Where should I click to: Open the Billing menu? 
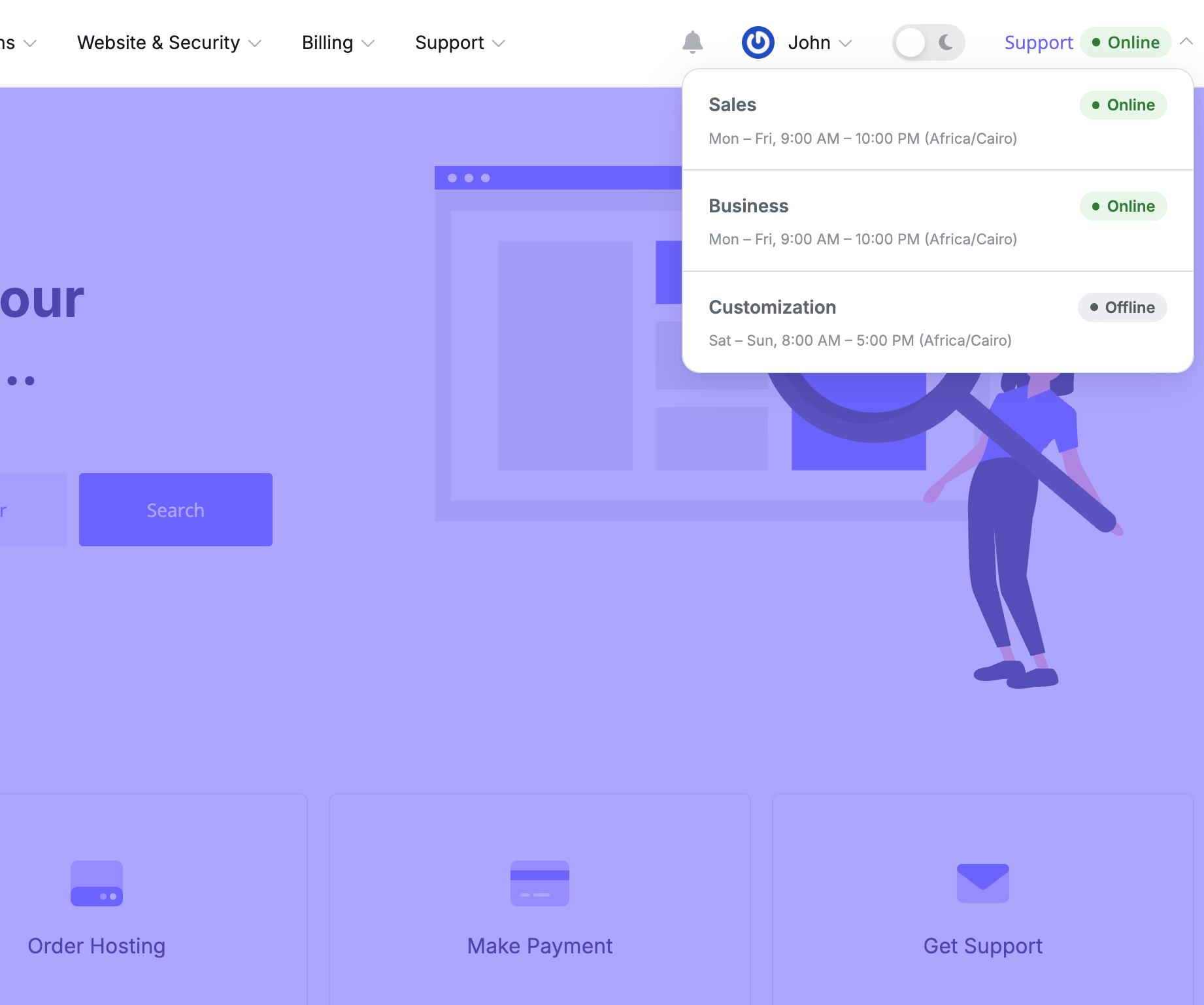[x=338, y=42]
